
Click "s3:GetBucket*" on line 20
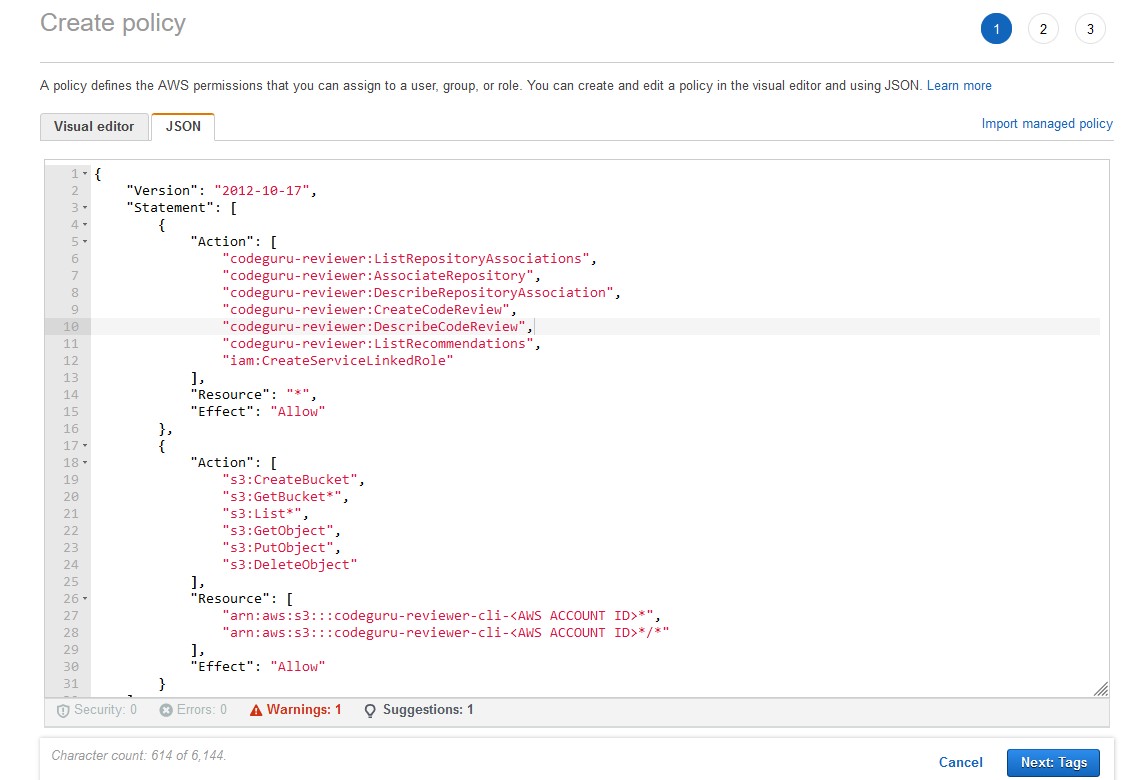click(282, 497)
